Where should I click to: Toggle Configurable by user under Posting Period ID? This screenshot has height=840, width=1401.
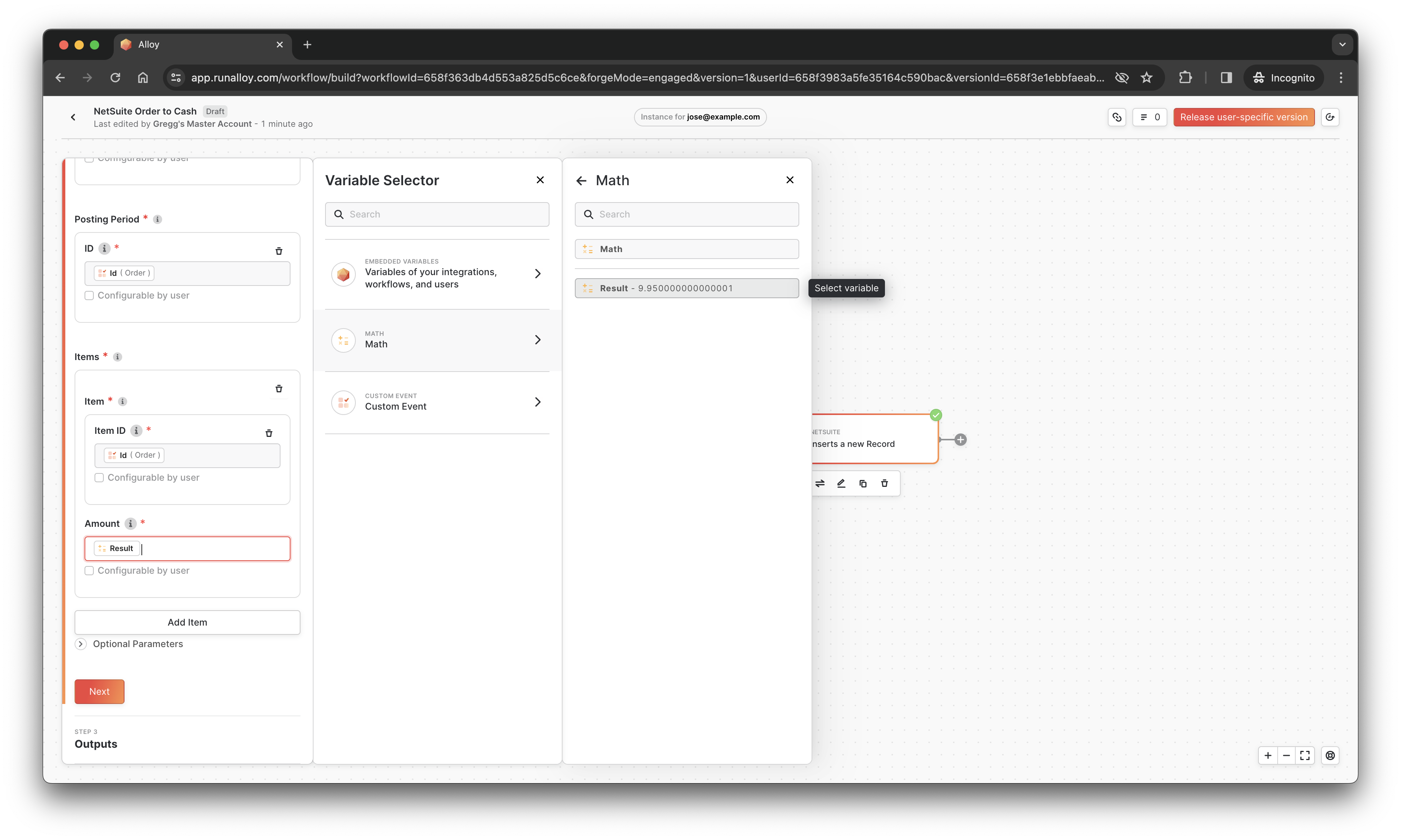coord(89,295)
